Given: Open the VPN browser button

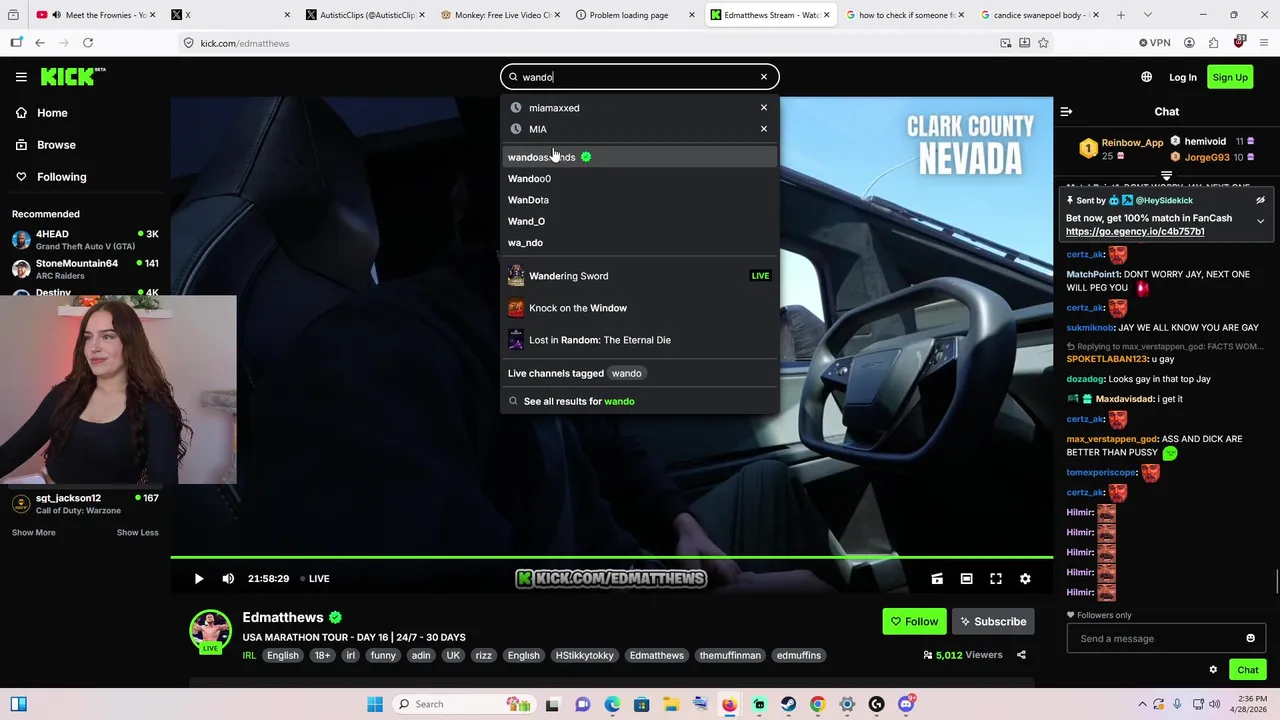Looking at the screenshot, I should click(x=1154, y=43).
